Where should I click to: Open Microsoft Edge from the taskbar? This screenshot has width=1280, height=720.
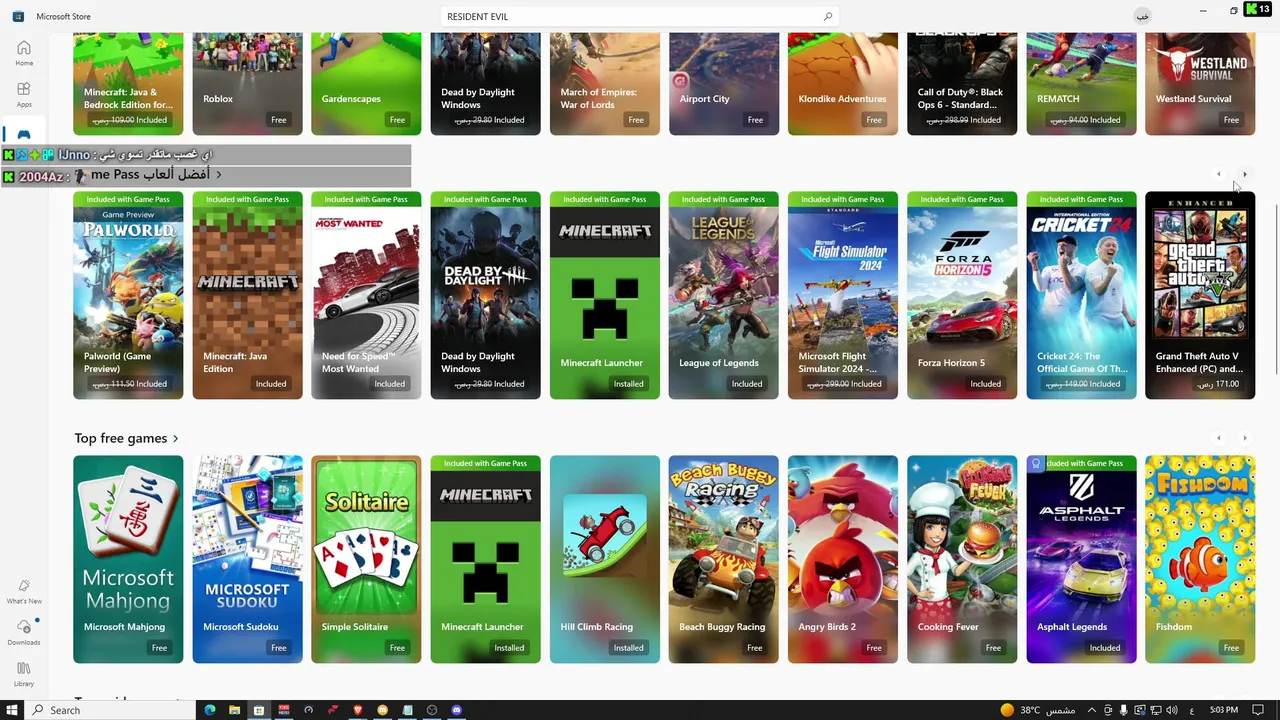[x=210, y=710]
